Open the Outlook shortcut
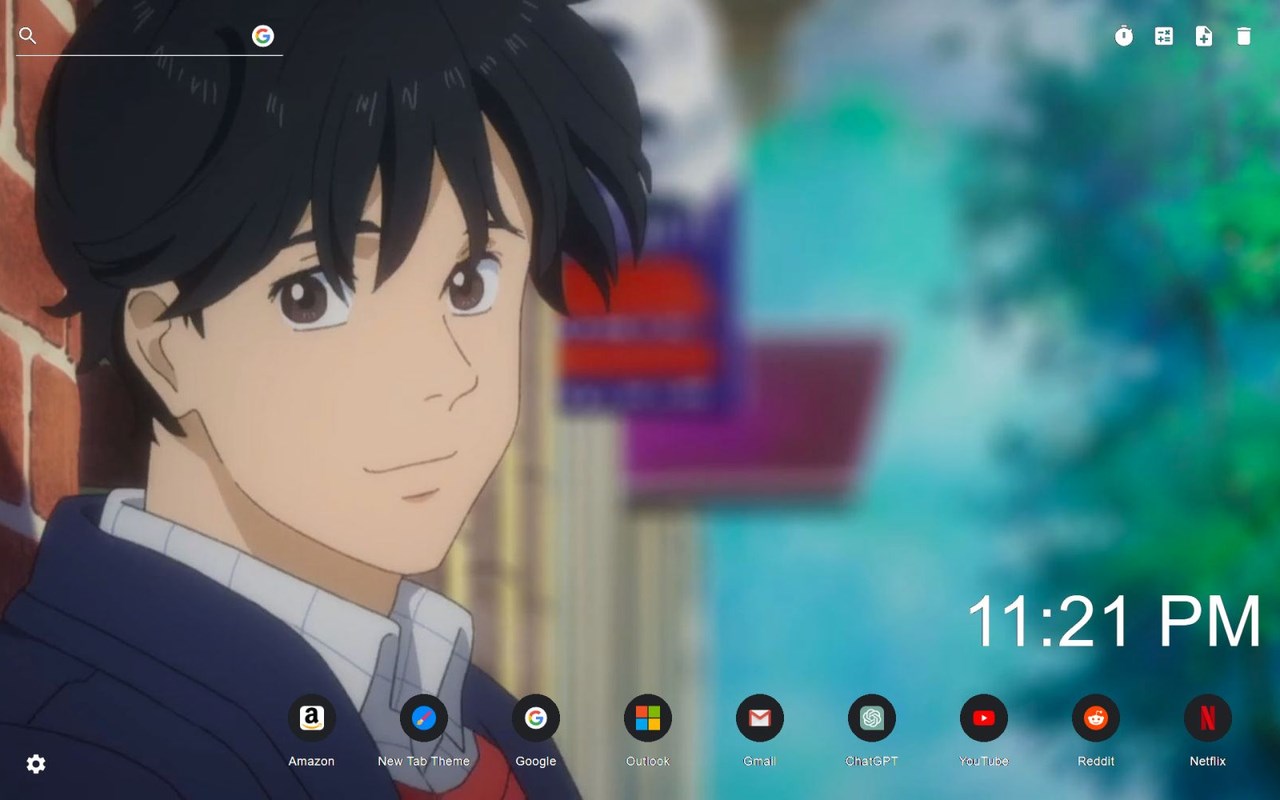Image resolution: width=1280 pixels, height=800 pixels. click(648, 718)
